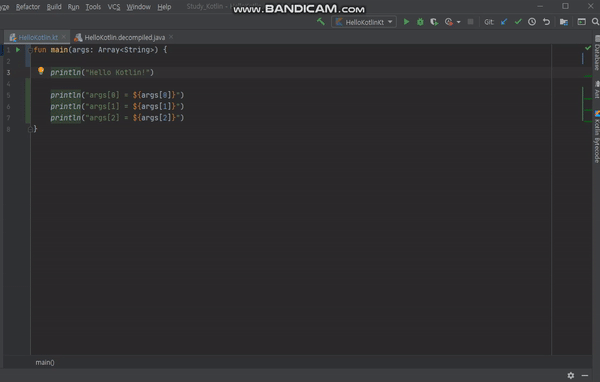Open the HelloKotlinKt run configuration dropdown
The height and width of the screenshot is (382, 600).
tap(364, 22)
